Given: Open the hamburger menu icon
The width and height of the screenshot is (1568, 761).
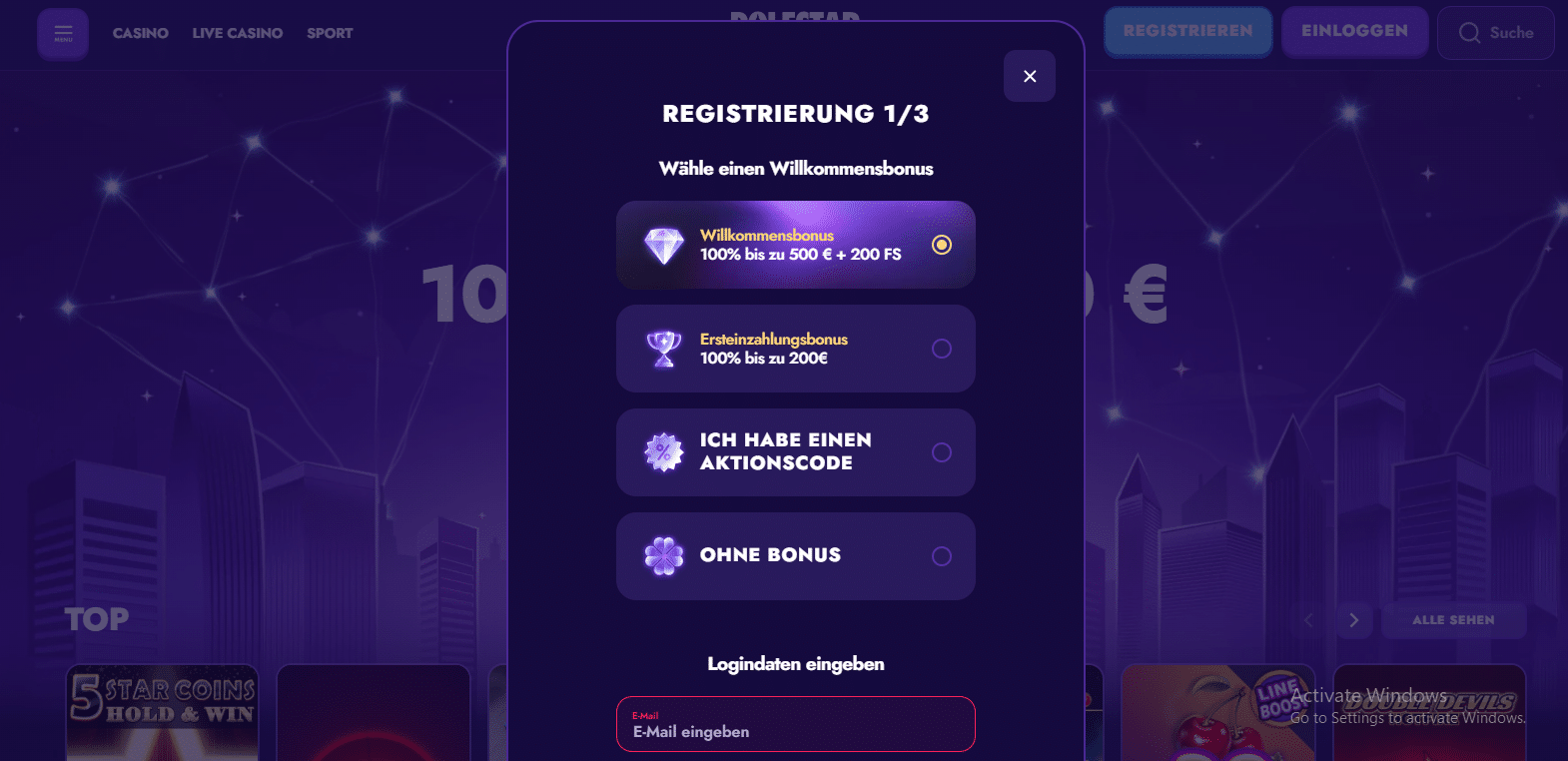Looking at the screenshot, I should 63,34.
